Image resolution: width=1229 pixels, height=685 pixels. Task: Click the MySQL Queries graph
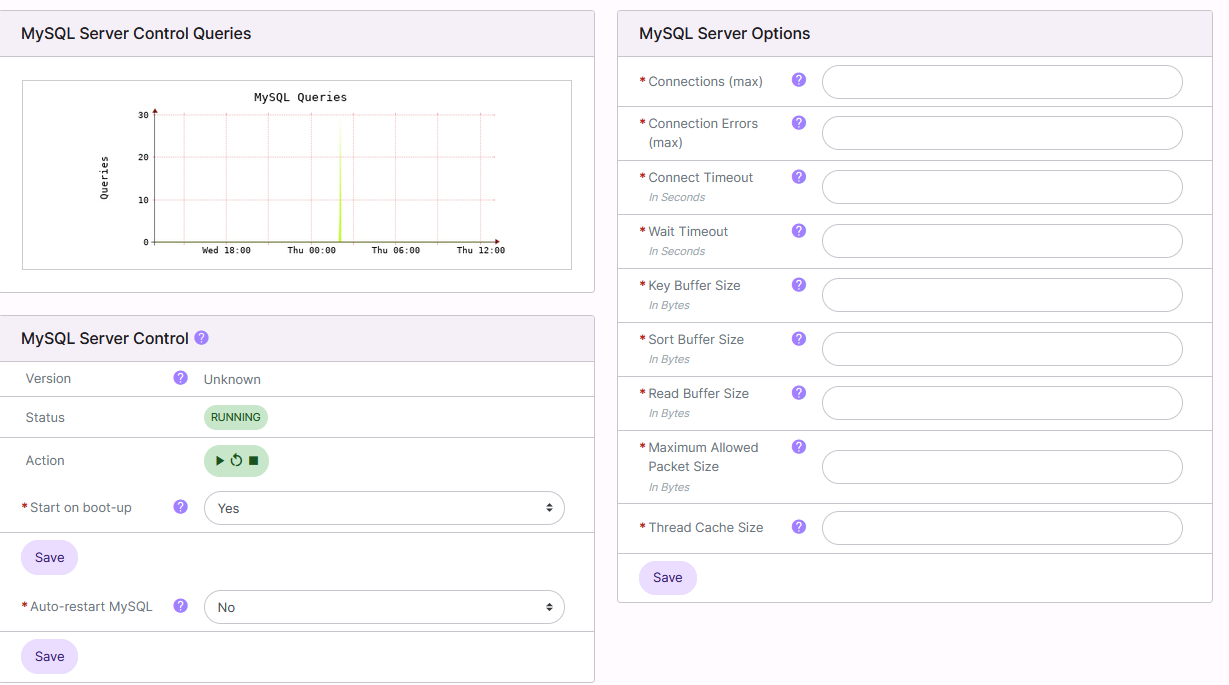coord(299,175)
